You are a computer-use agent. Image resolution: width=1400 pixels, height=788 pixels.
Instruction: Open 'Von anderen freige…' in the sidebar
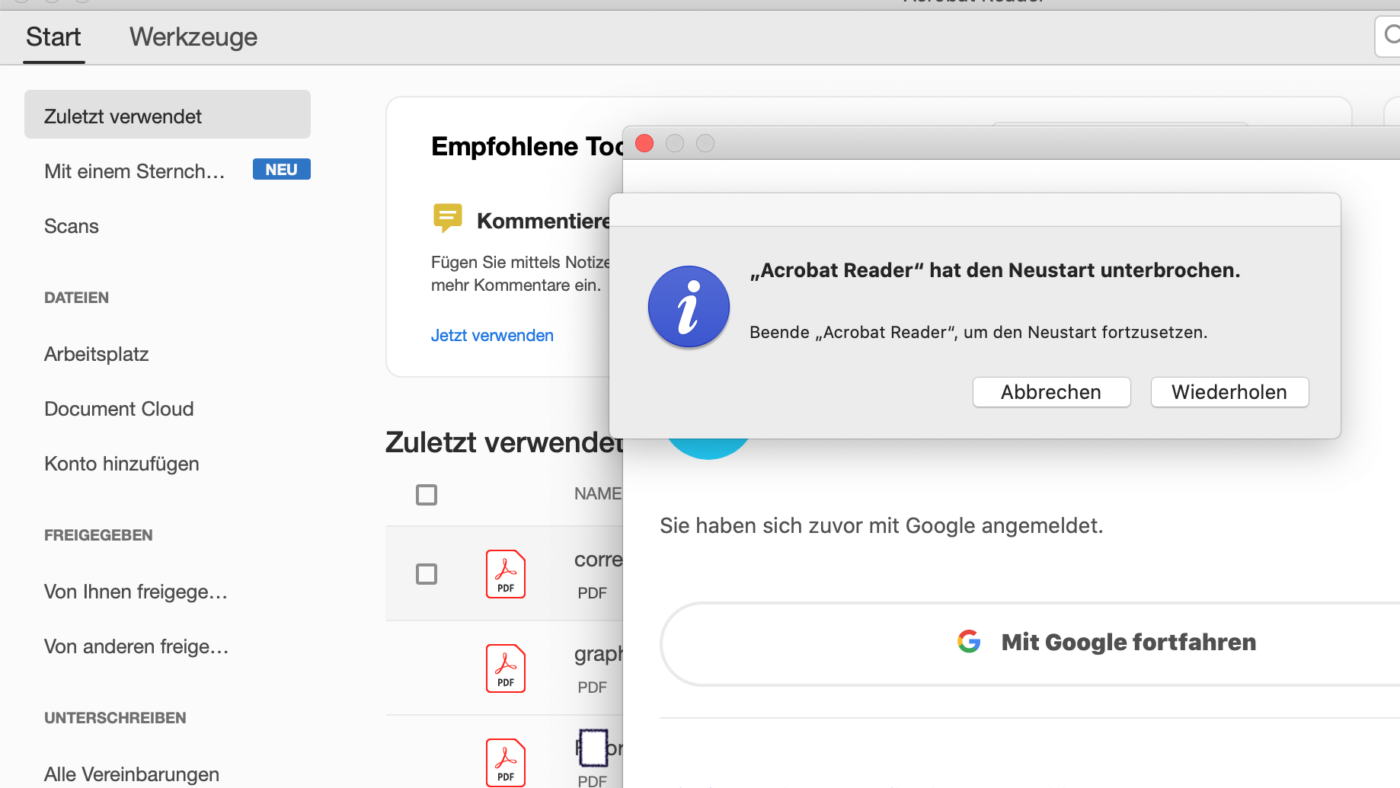click(x=136, y=647)
